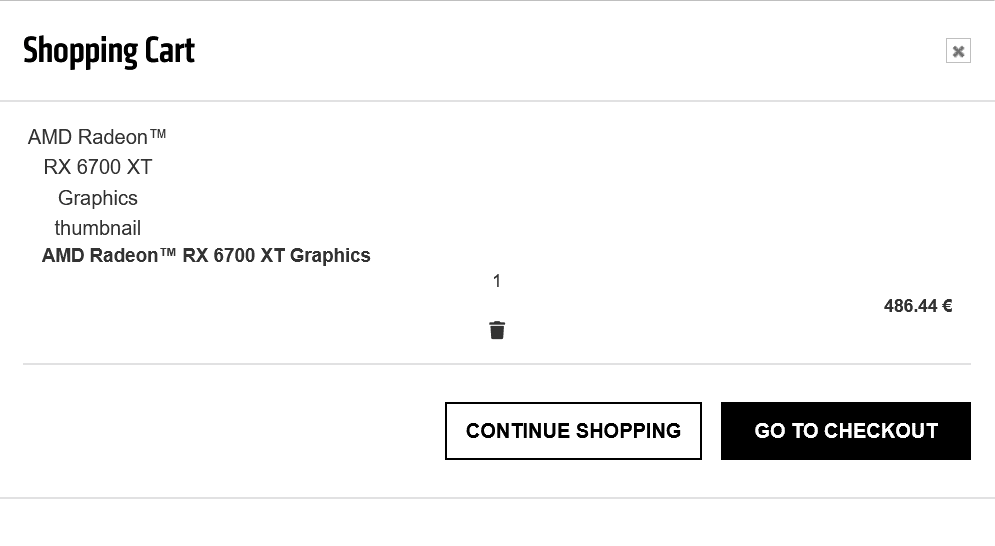View product details from the bold title
Screen dimensions: 995x546
(206, 255)
